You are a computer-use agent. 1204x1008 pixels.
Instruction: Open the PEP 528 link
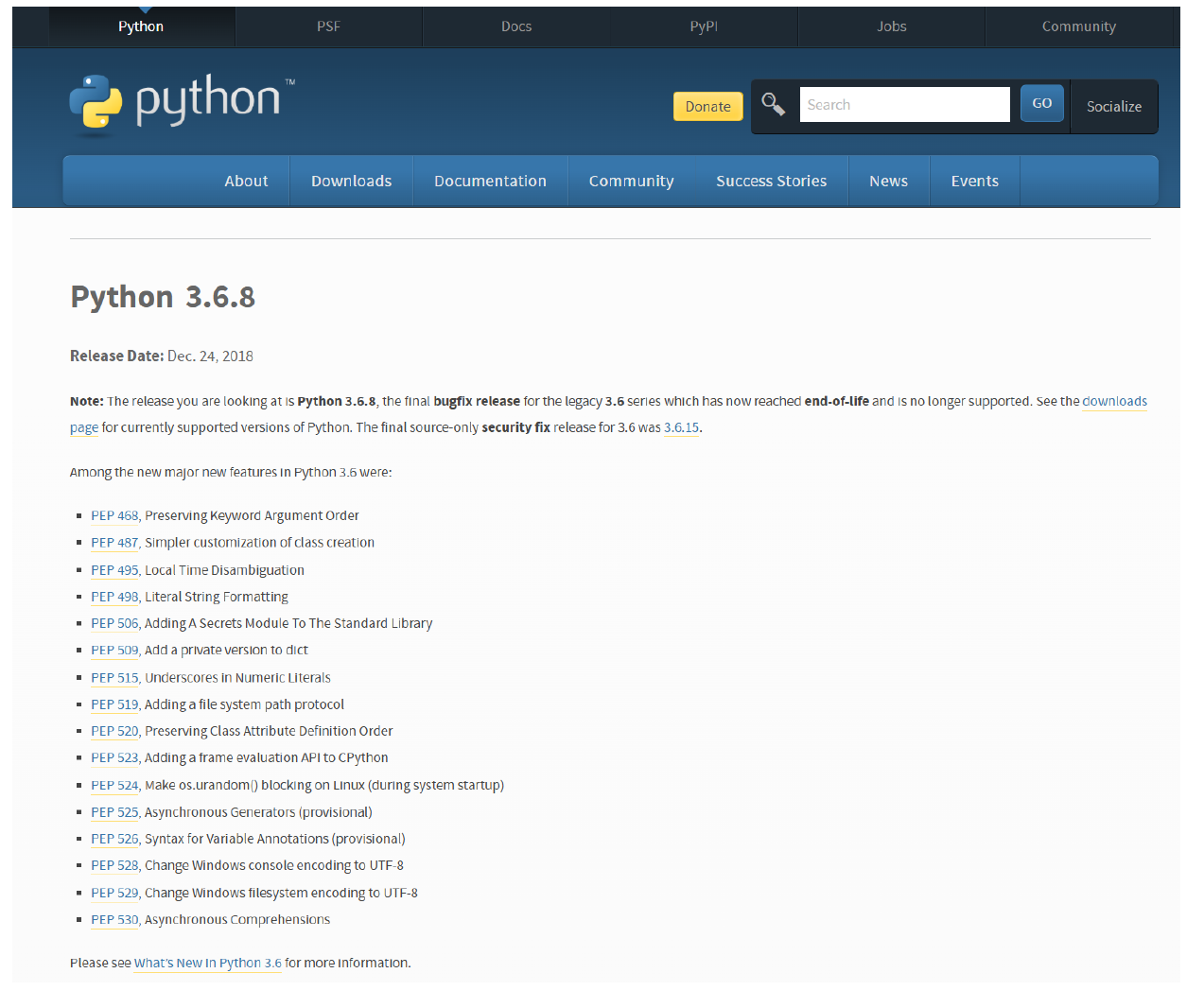tap(115, 866)
